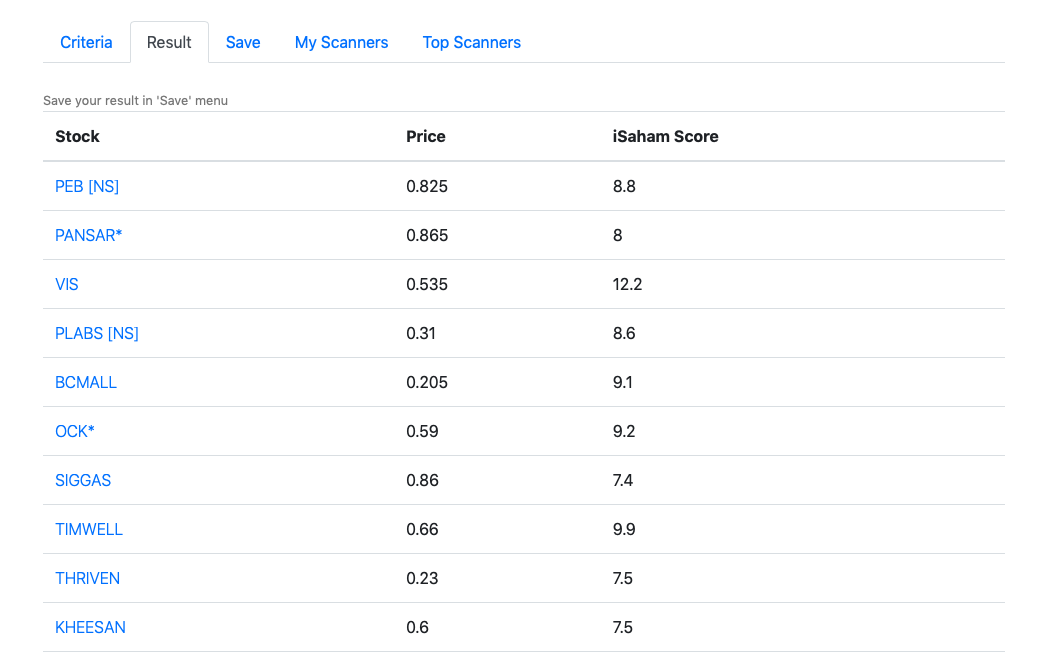
Task: Open the Top Scanners tab
Action: coord(471,43)
